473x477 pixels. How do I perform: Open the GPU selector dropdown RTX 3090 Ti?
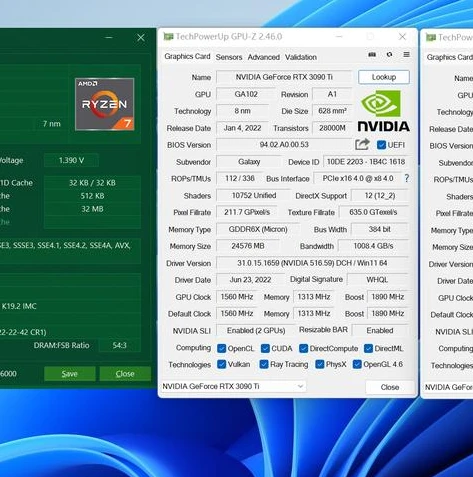pos(233,386)
